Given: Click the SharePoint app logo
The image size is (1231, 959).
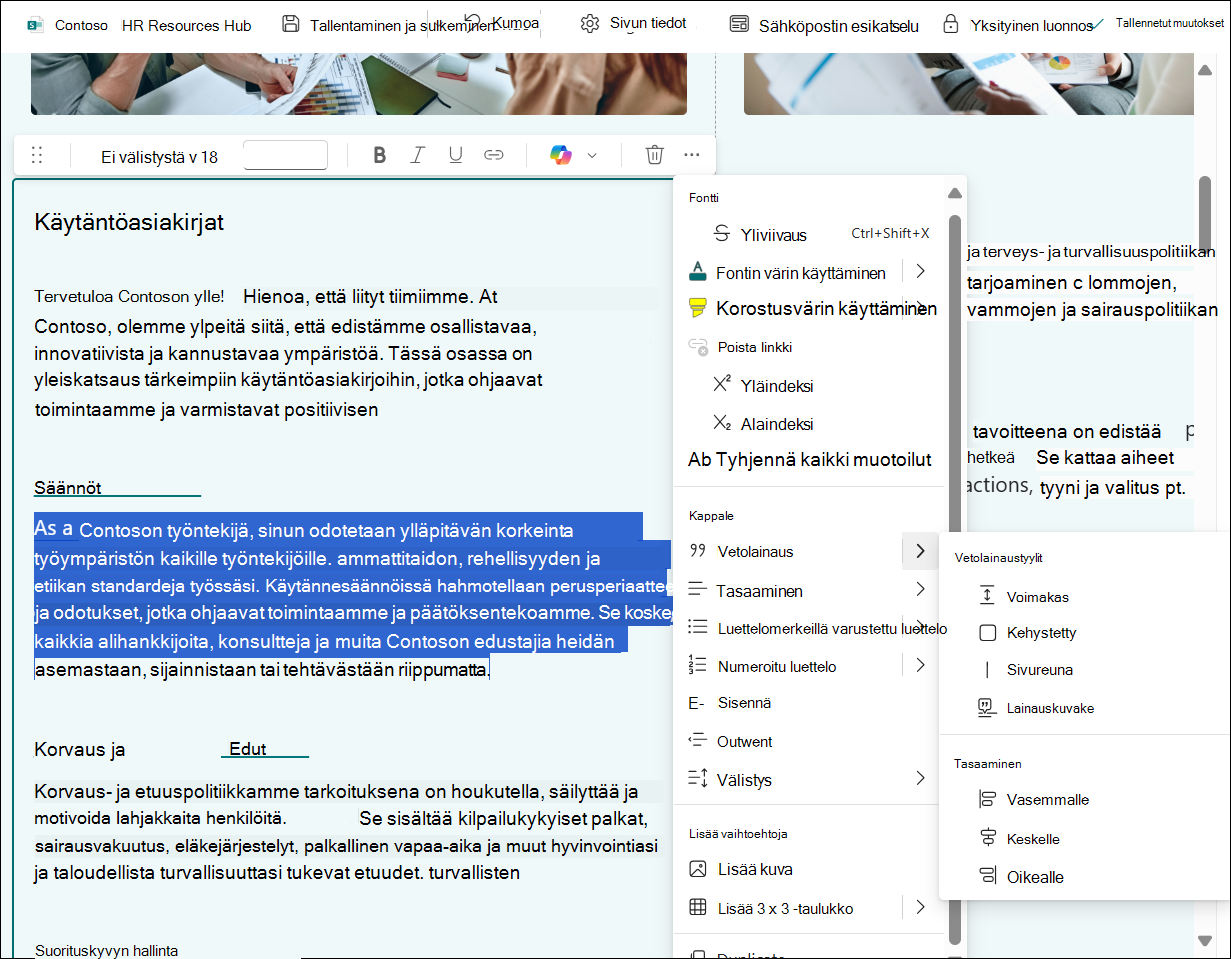Looking at the screenshot, I should pyautogui.click(x=35, y=25).
